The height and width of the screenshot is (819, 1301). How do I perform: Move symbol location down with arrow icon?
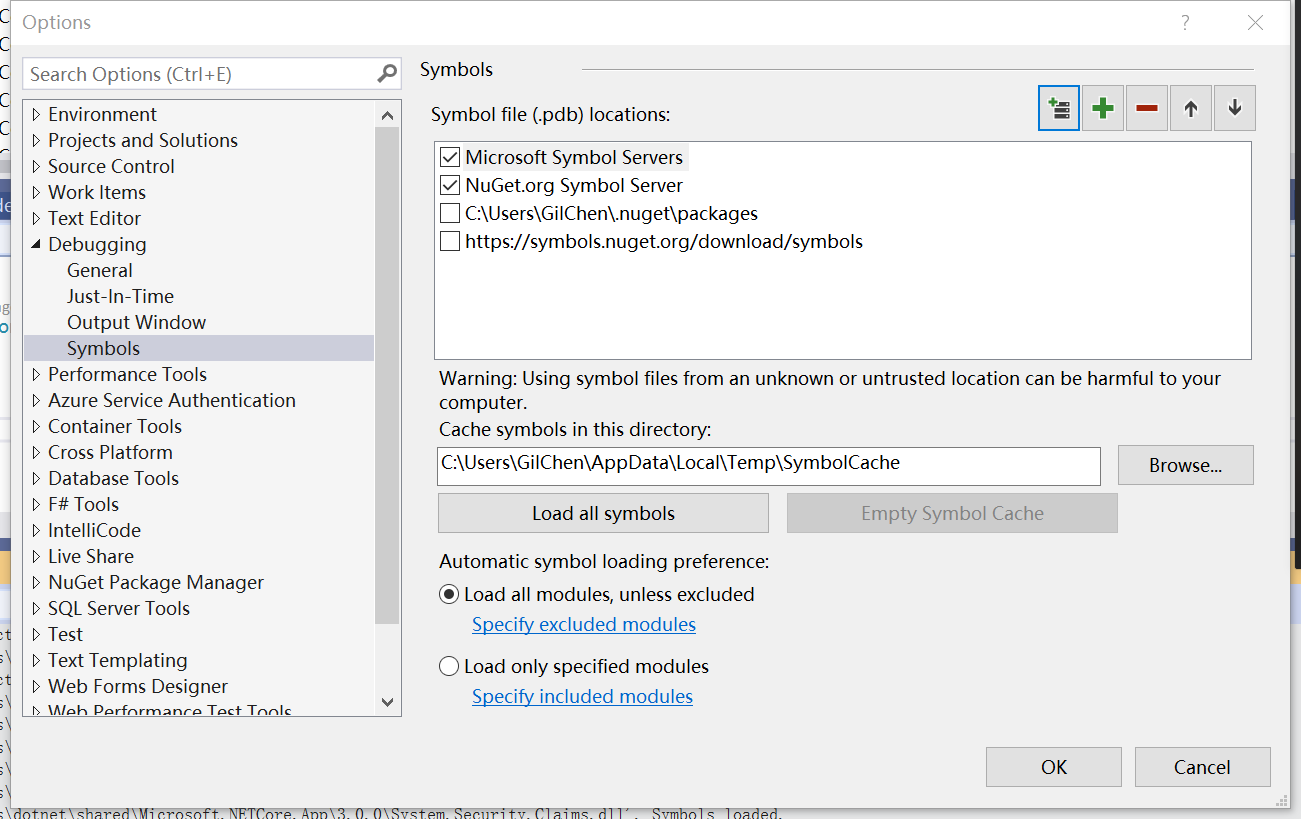click(x=1234, y=107)
